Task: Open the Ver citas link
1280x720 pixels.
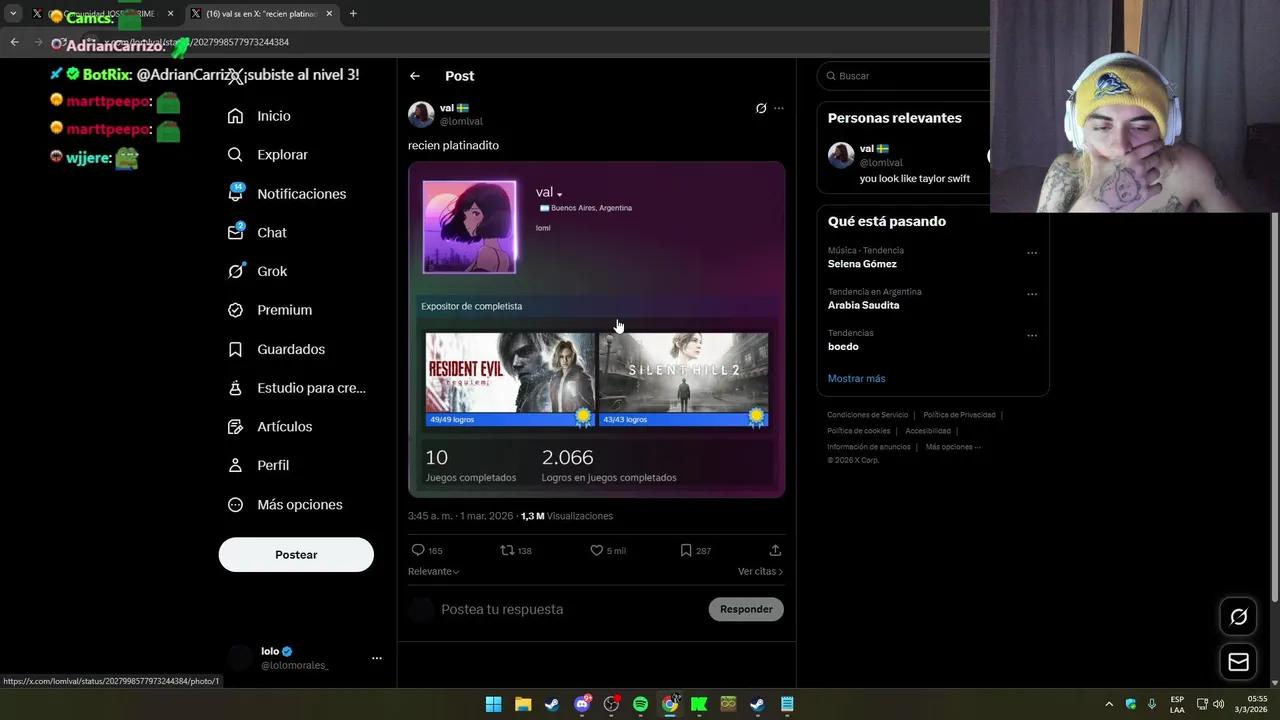Action: click(x=761, y=571)
